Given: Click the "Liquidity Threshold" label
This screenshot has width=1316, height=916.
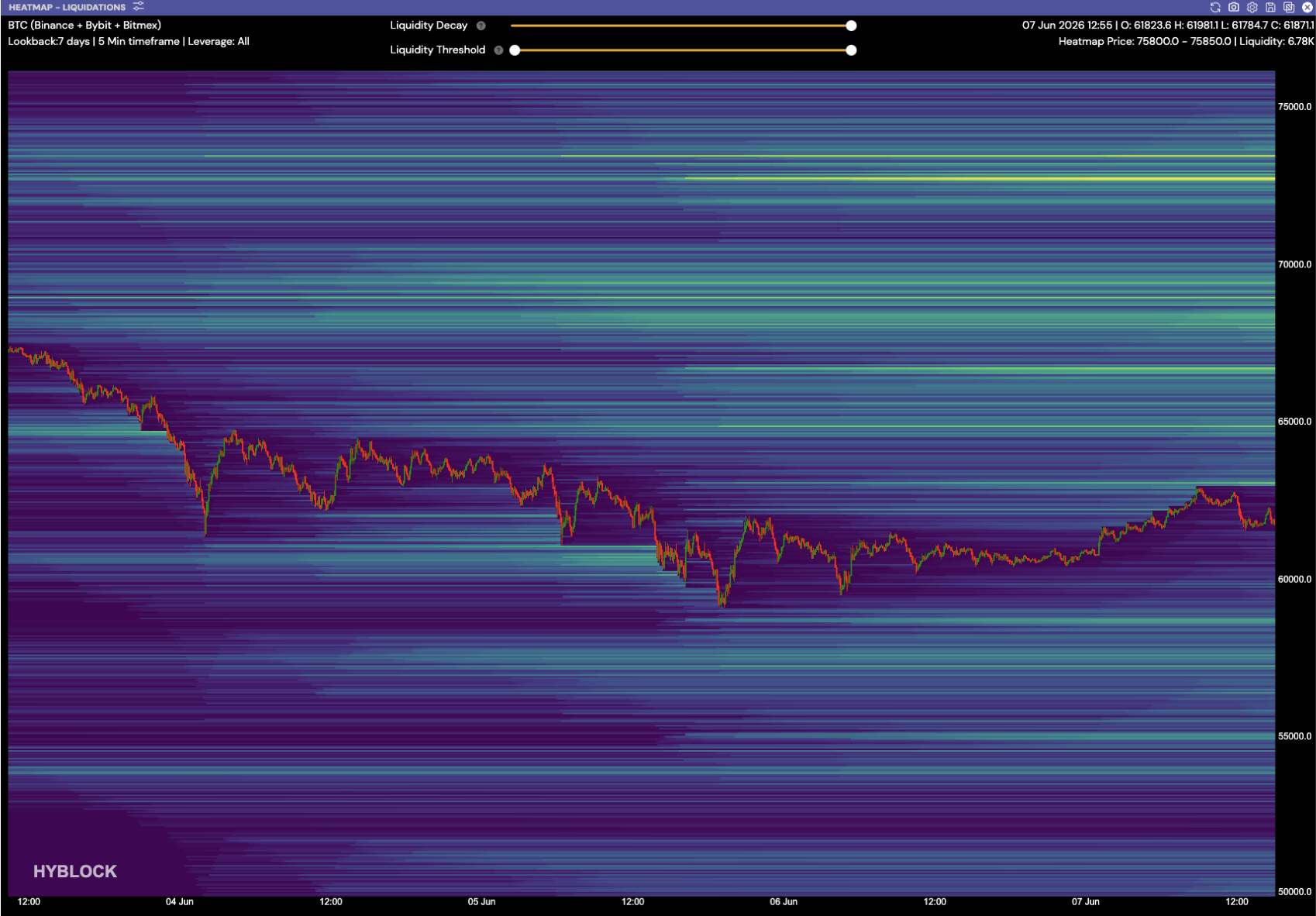Looking at the screenshot, I should point(438,50).
